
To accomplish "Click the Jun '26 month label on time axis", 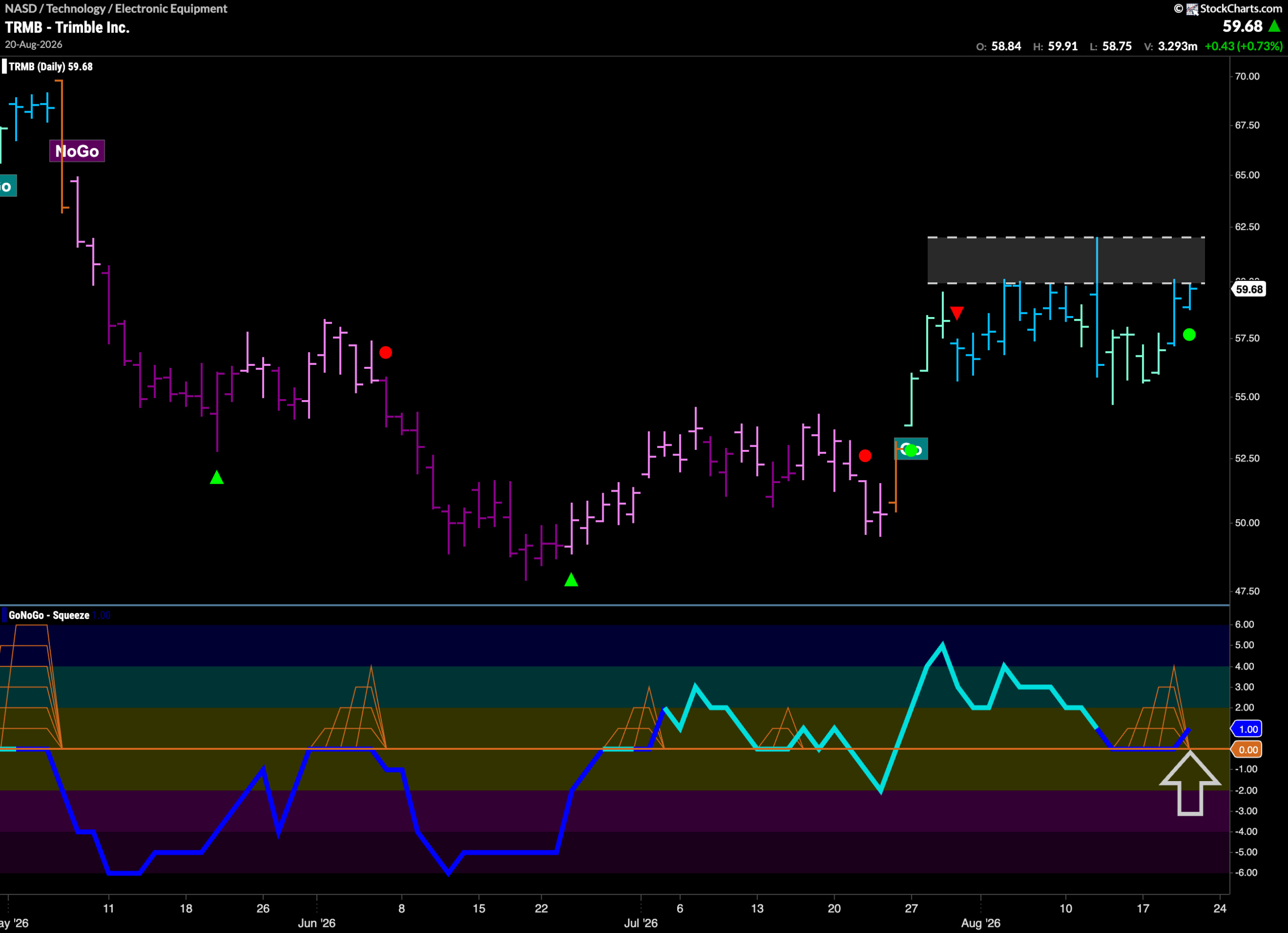I will [317, 923].
